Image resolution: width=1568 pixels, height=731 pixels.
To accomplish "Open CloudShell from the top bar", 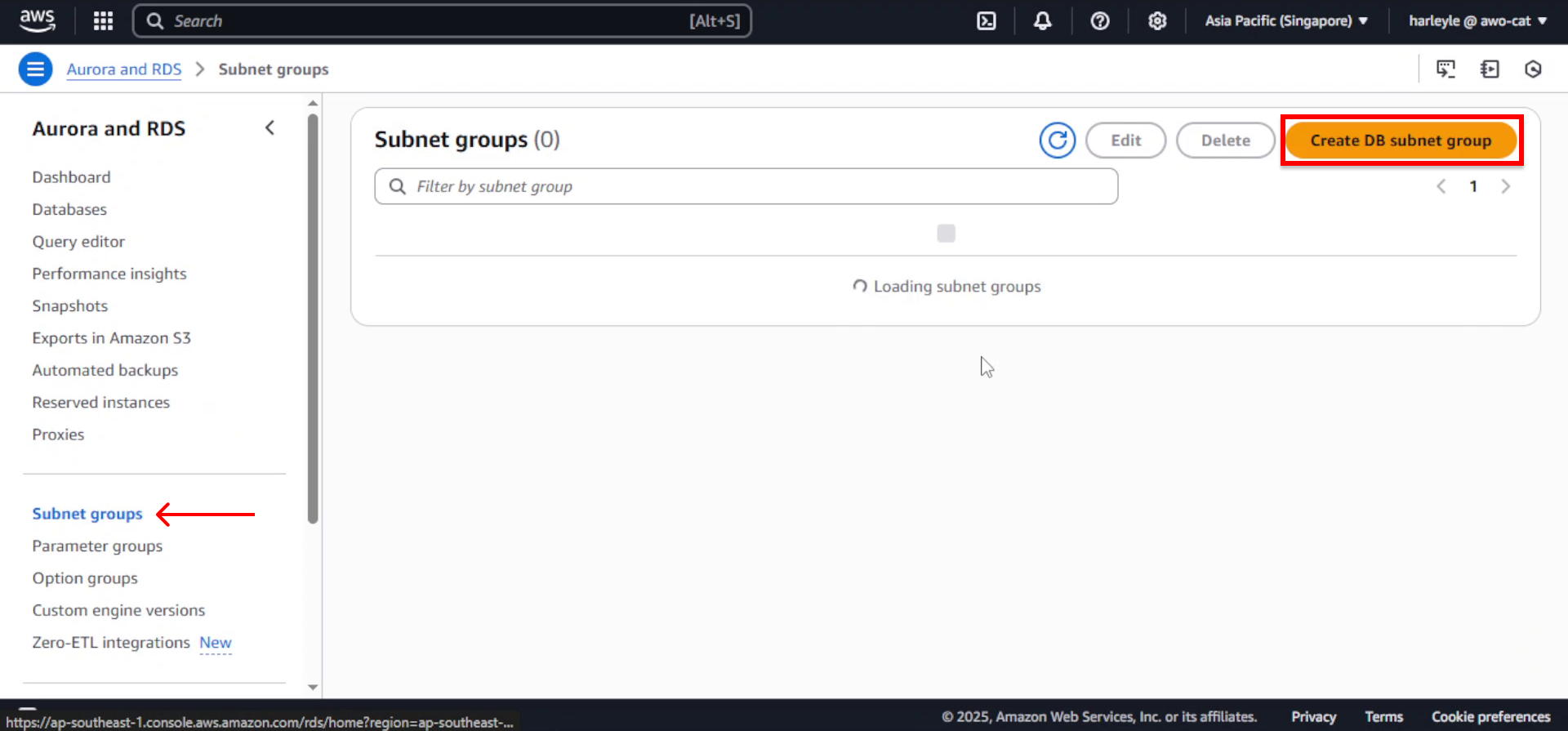I will click(987, 21).
